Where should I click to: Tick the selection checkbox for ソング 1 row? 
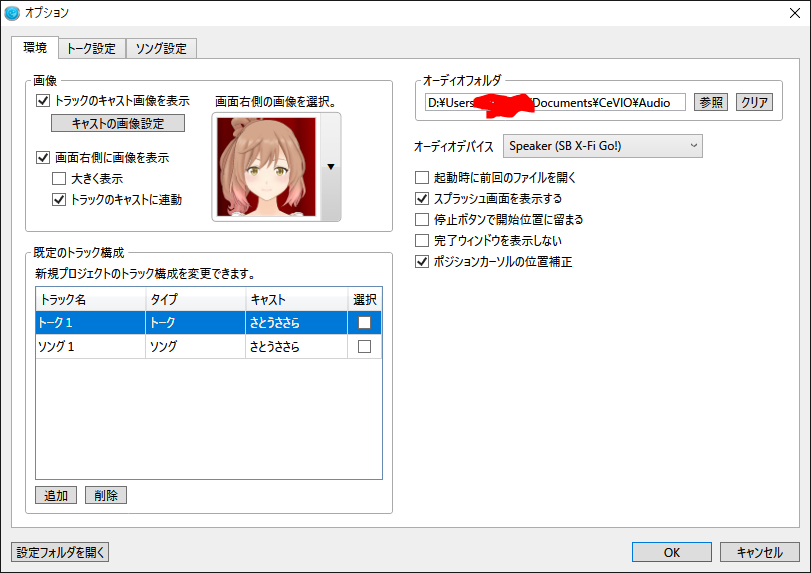pyautogui.click(x=364, y=346)
